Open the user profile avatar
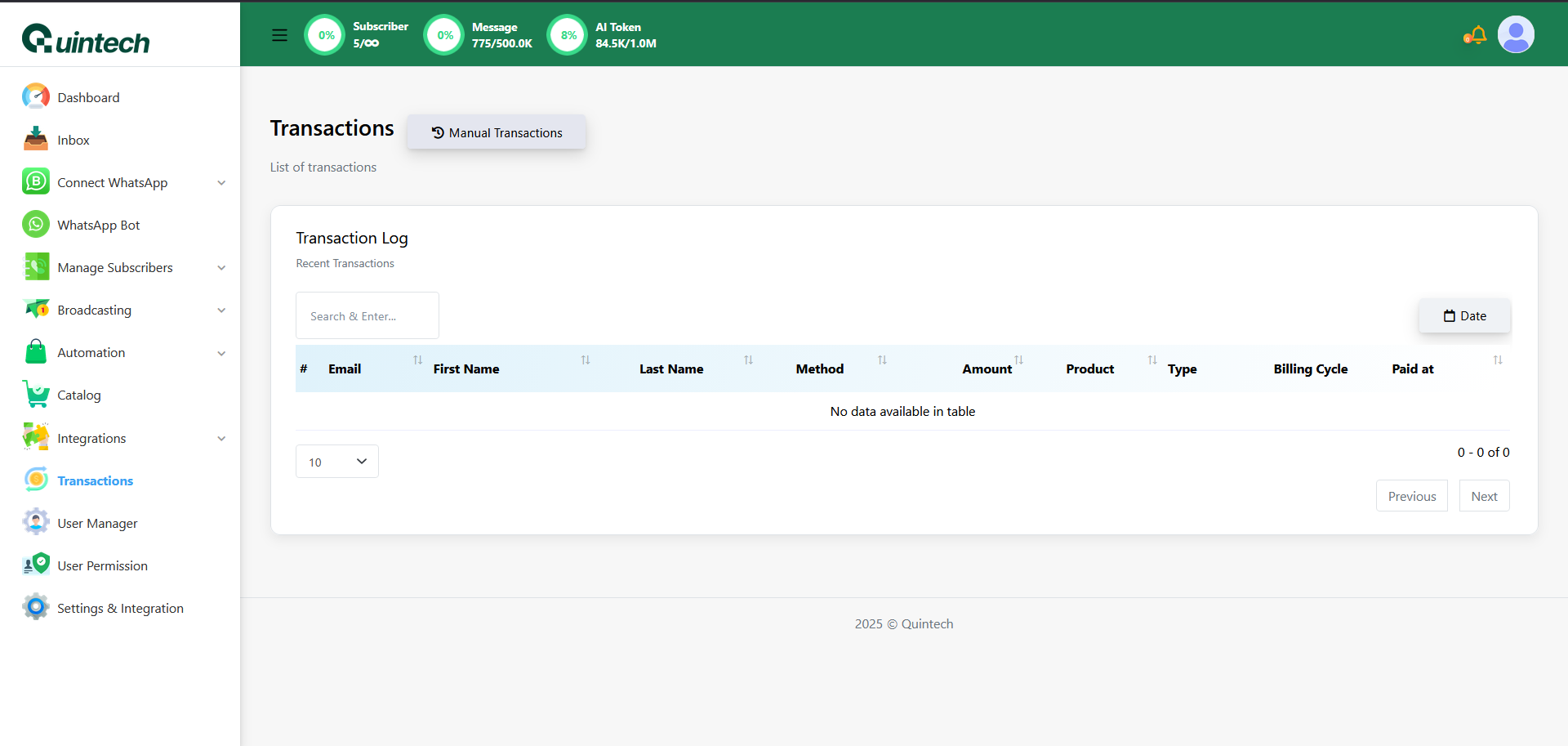Screen dimensions: 1568x746 click(1516, 35)
